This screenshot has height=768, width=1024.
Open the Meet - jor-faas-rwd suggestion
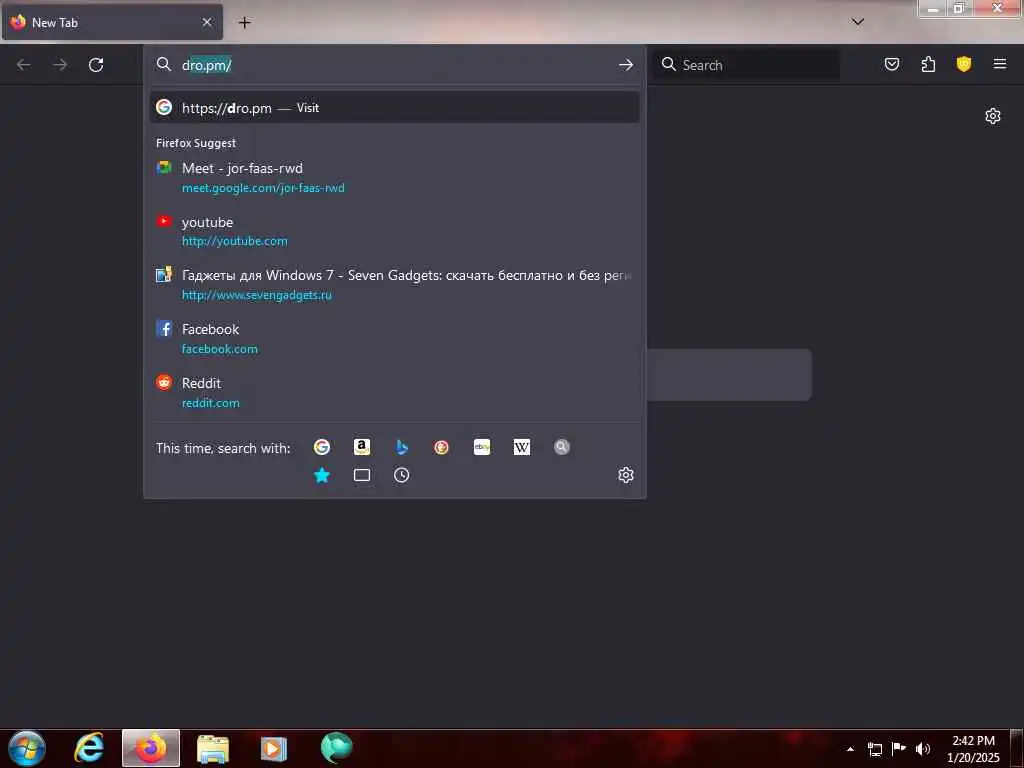click(x=394, y=178)
